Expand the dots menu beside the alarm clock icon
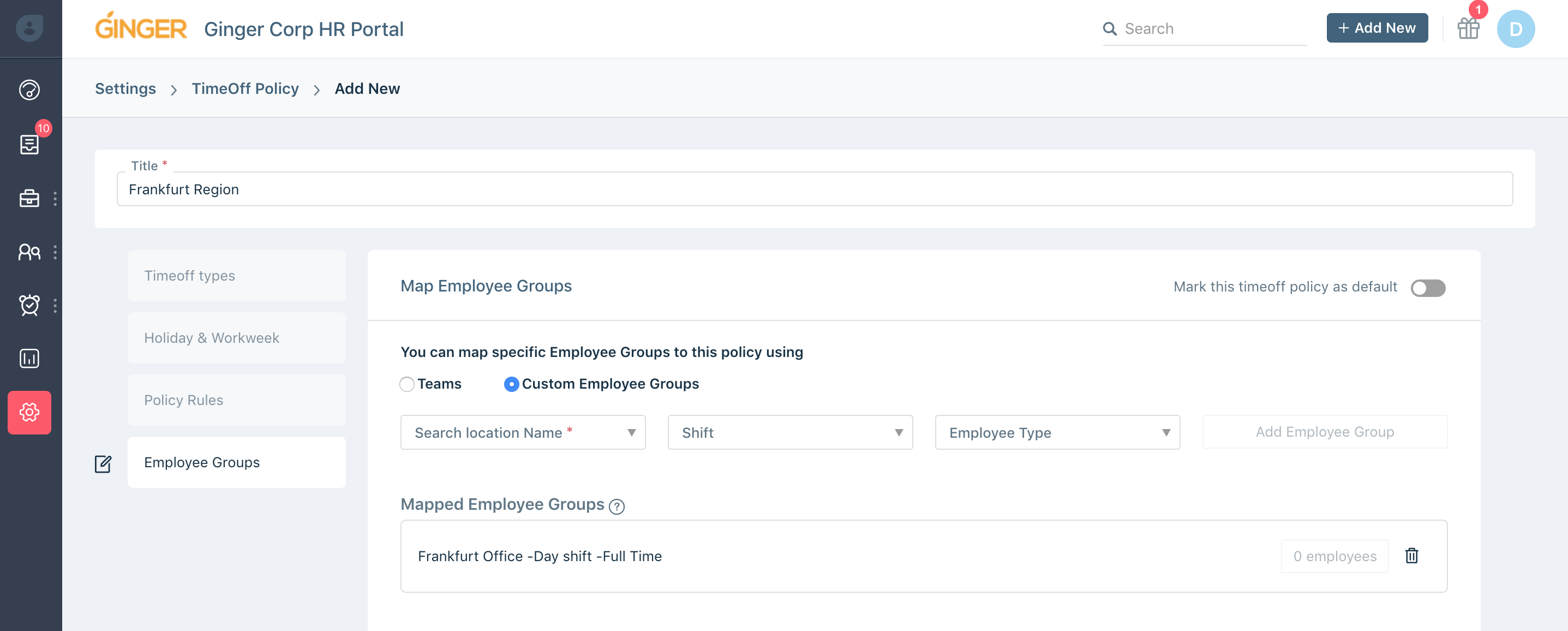This screenshot has width=1568, height=631. pos(55,305)
